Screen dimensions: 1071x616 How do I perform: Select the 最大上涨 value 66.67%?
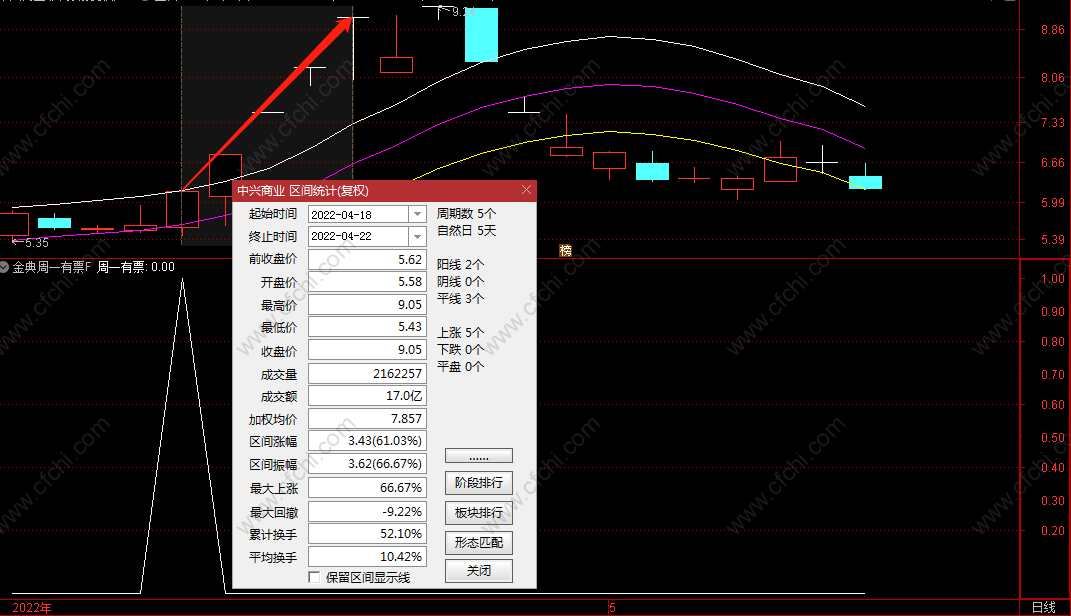(x=367, y=488)
